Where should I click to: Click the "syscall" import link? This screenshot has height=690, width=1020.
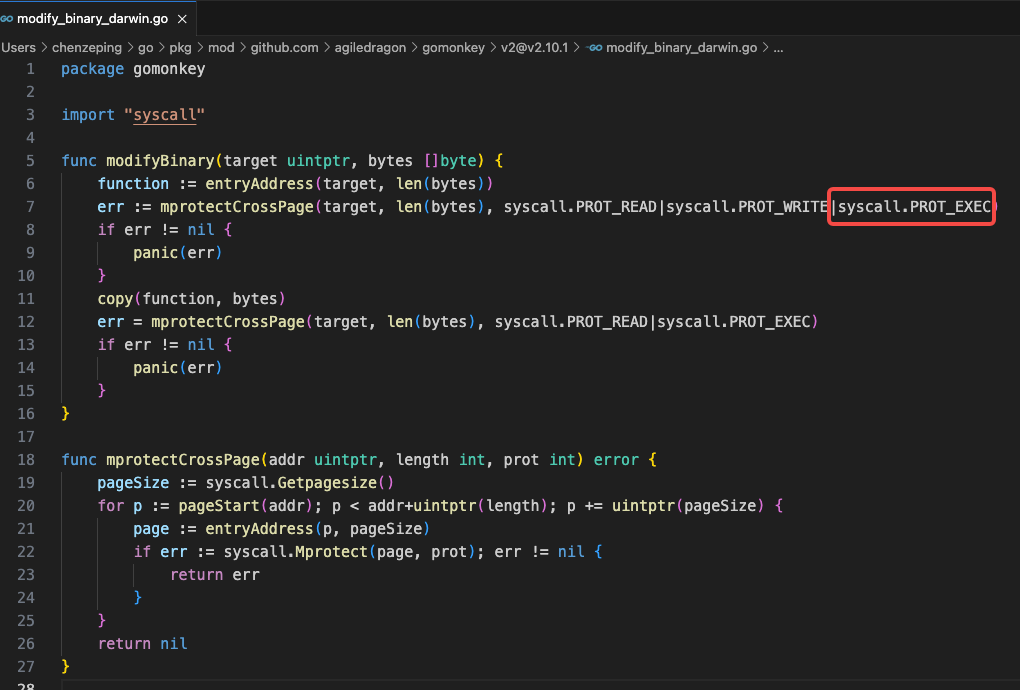point(164,115)
